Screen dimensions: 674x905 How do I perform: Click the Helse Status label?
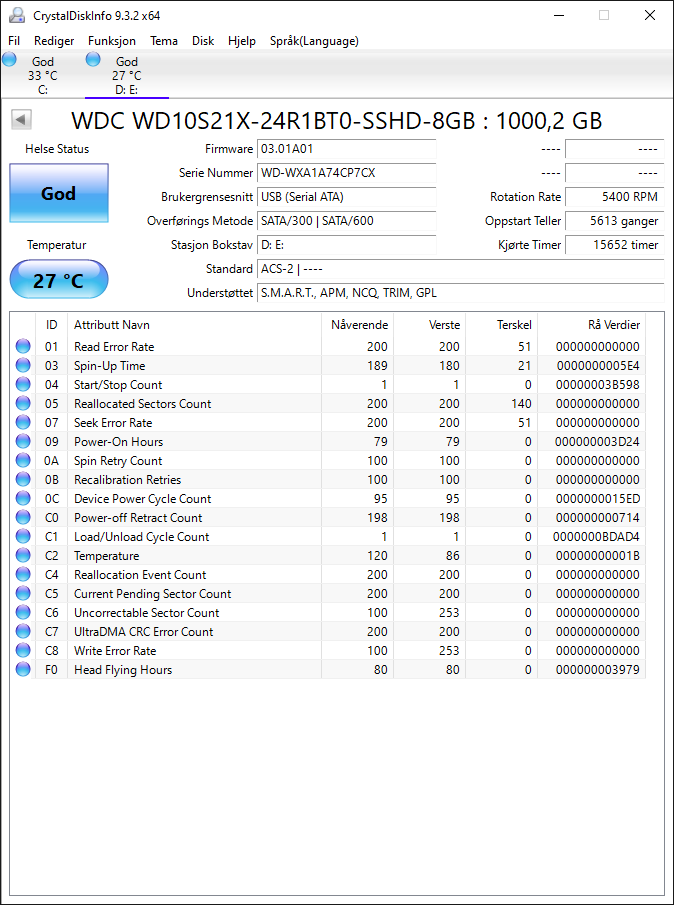[57, 149]
